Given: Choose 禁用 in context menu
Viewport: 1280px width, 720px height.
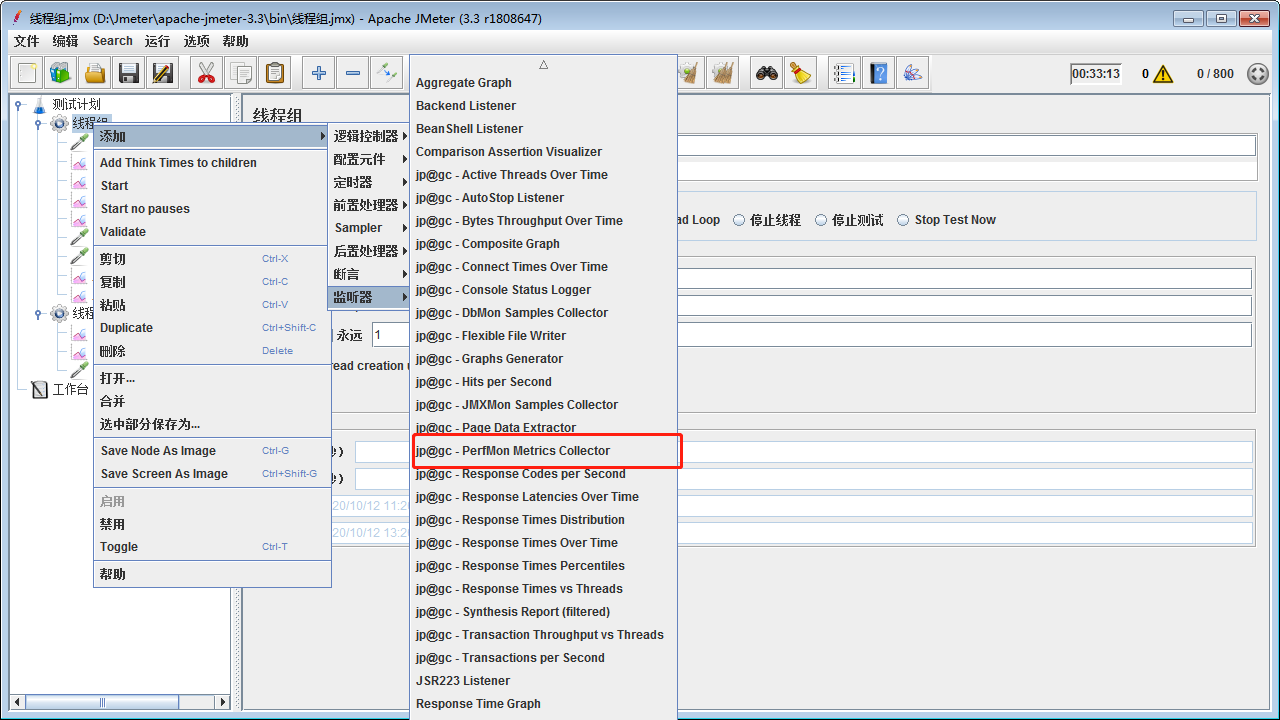Looking at the screenshot, I should click(212, 524).
